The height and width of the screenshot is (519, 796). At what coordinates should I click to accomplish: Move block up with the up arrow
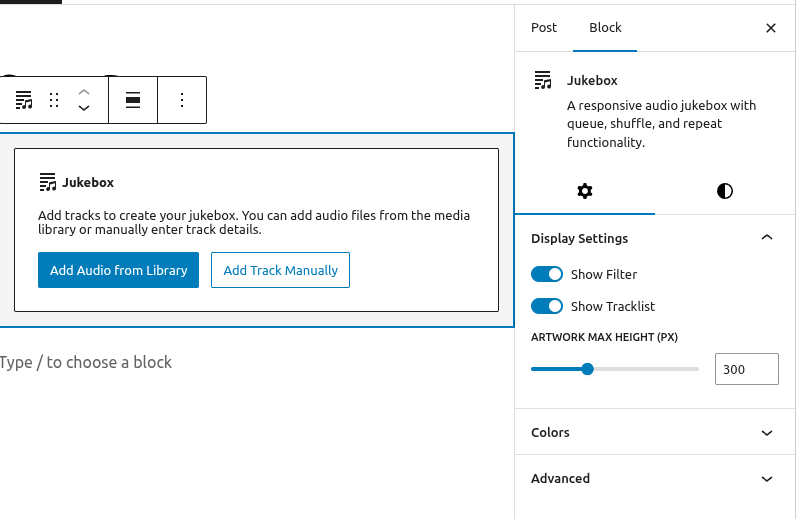coord(84,91)
